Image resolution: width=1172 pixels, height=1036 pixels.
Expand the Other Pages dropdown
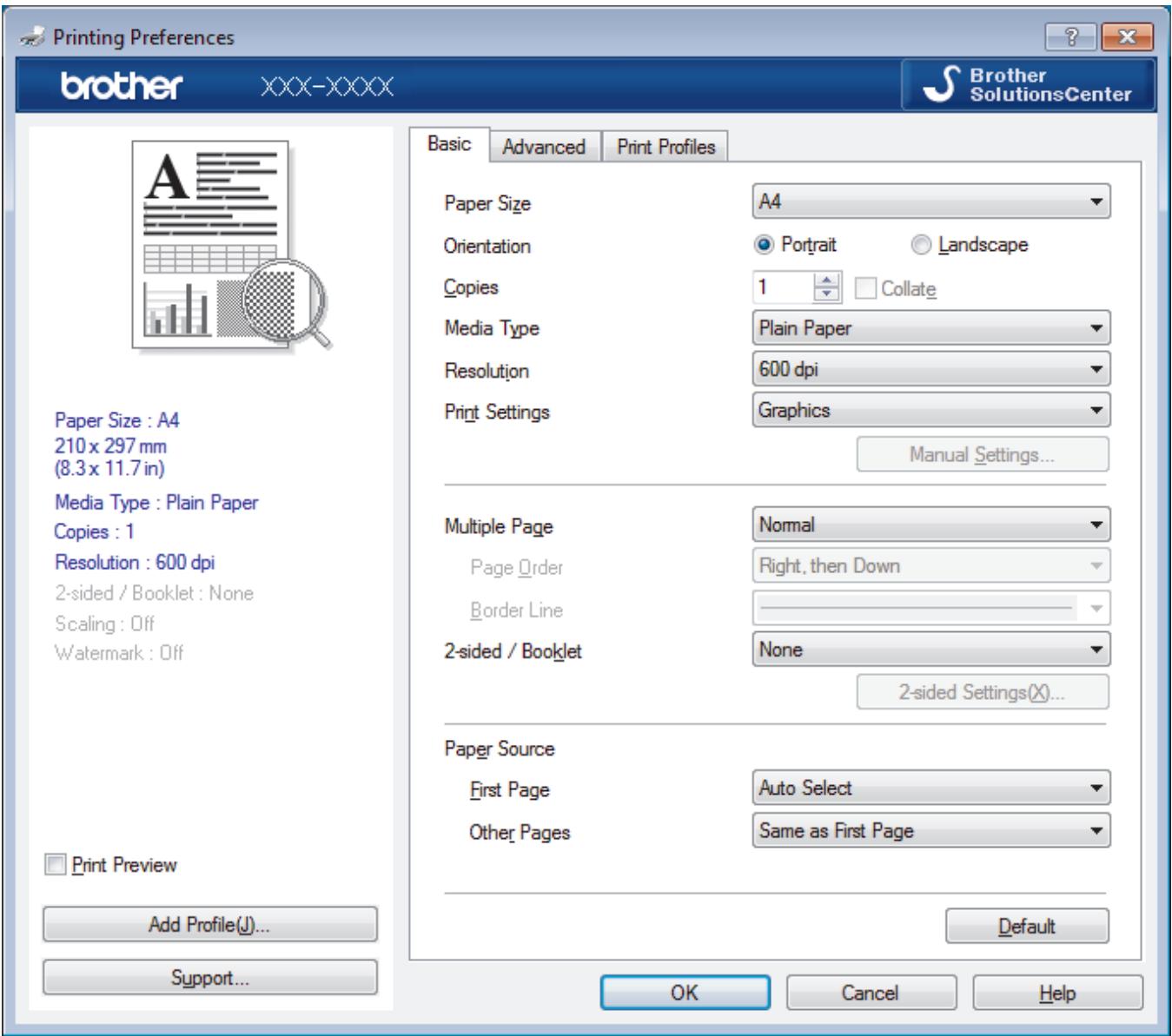[931, 830]
